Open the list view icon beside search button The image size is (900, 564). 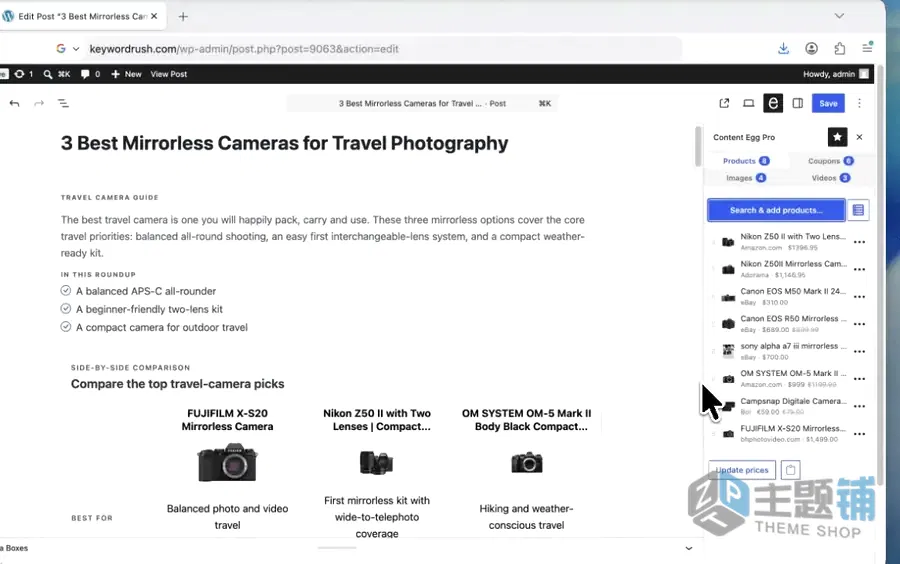point(858,210)
